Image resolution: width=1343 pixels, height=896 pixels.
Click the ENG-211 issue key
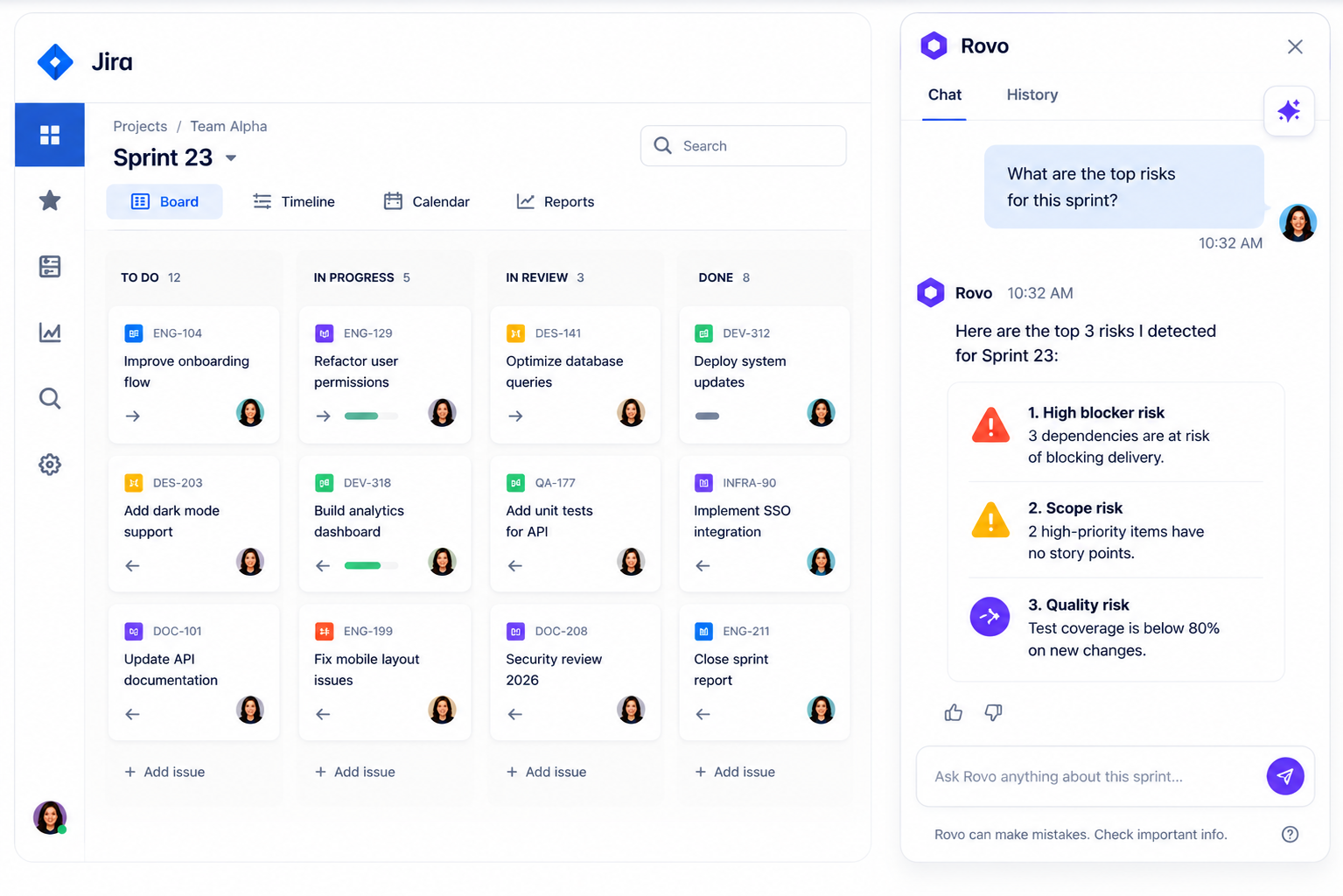pyautogui.click(x=746, y=632)
